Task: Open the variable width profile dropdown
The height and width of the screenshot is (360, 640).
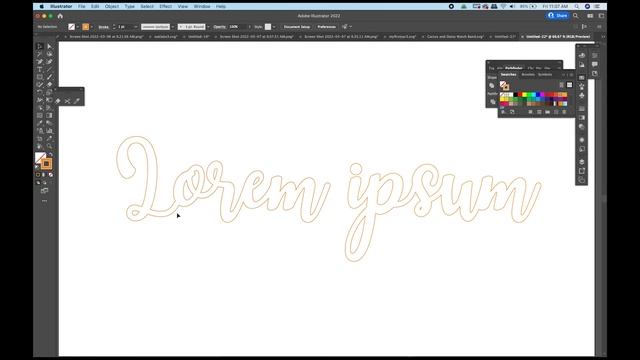Action: 173,27
